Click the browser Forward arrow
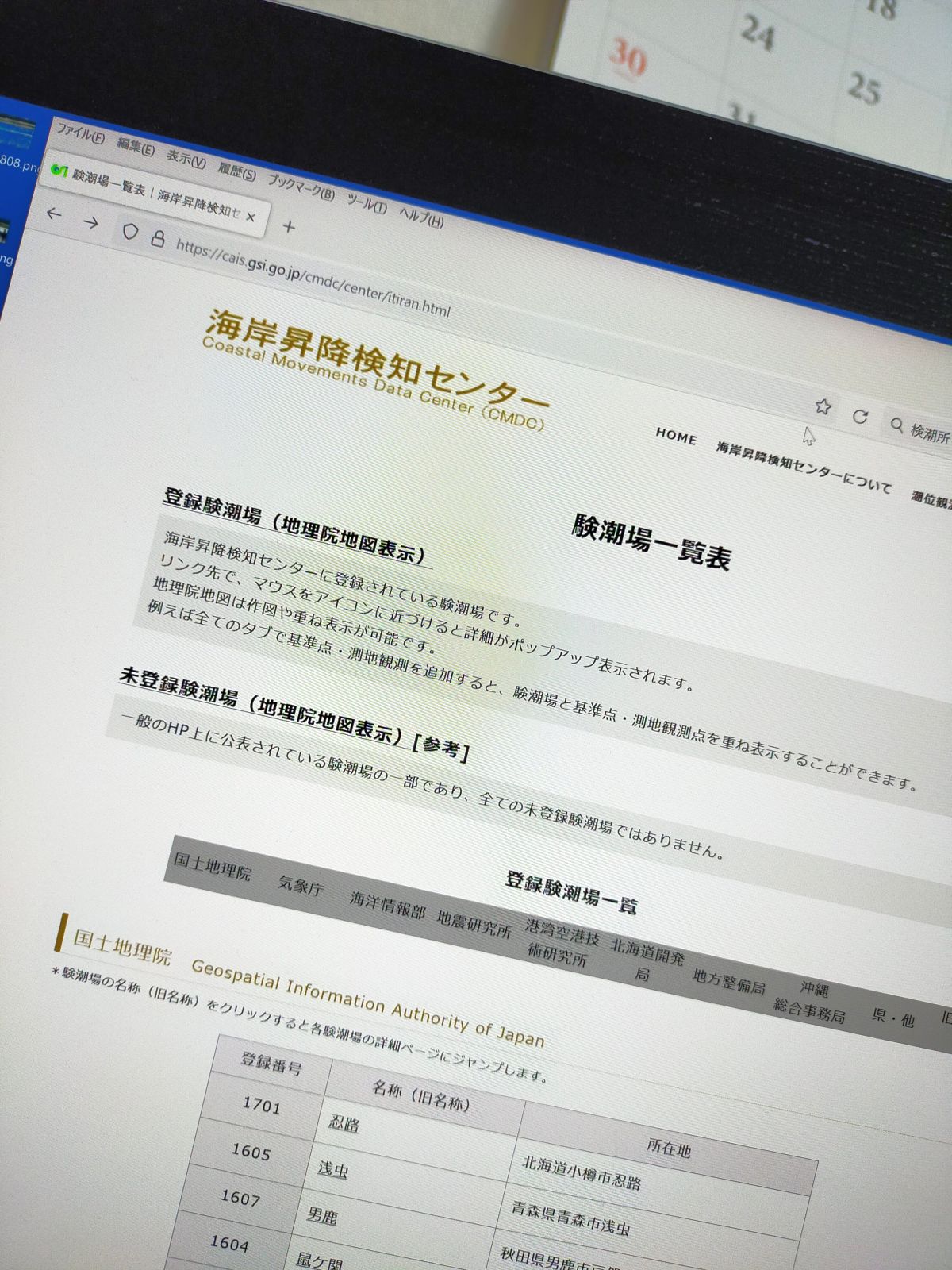 (90, 222)
